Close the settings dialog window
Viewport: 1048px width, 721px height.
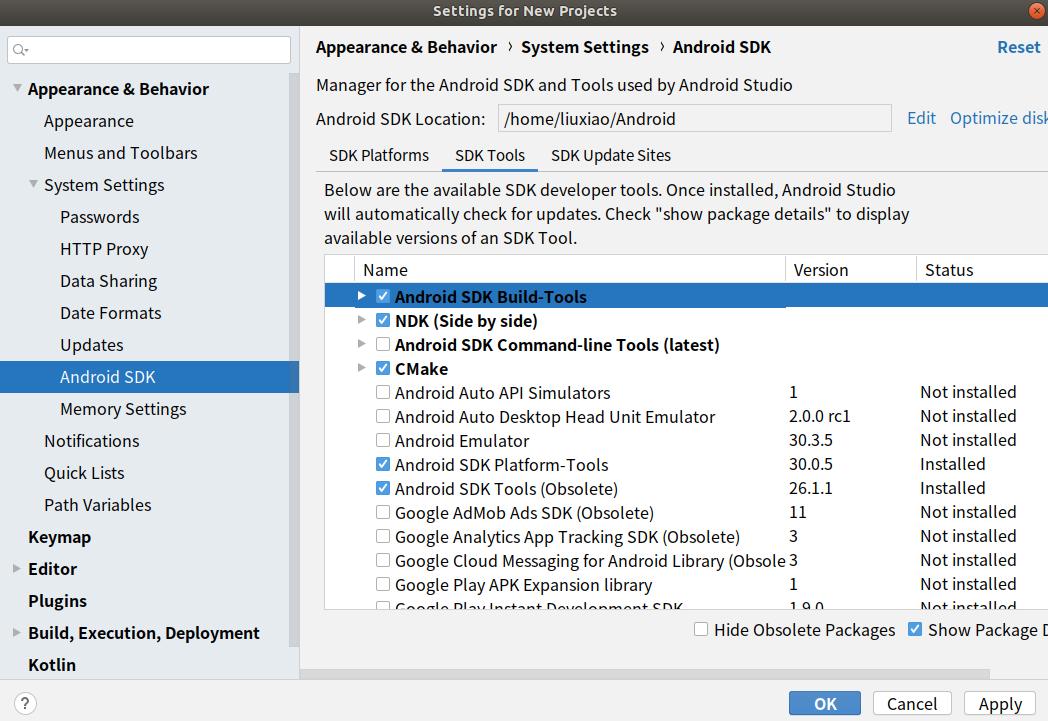tap(1037, 11)
